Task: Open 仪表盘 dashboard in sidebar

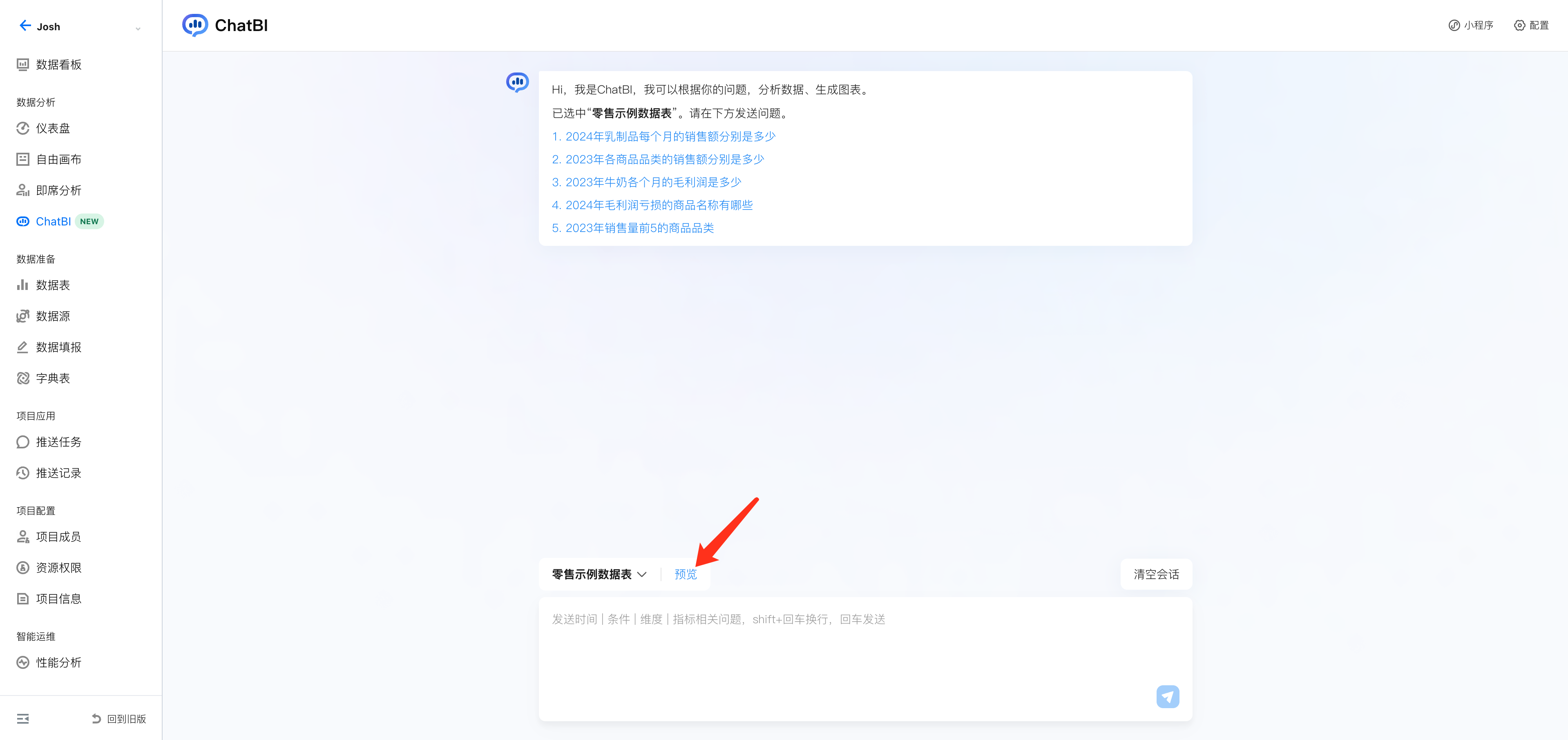Action: 52,128
